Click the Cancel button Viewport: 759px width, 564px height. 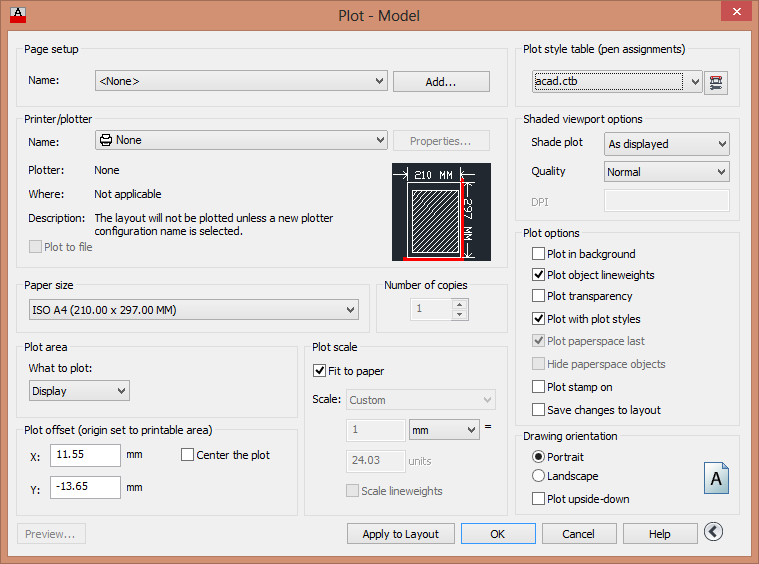pyautogui.click(x=579, y=534)
